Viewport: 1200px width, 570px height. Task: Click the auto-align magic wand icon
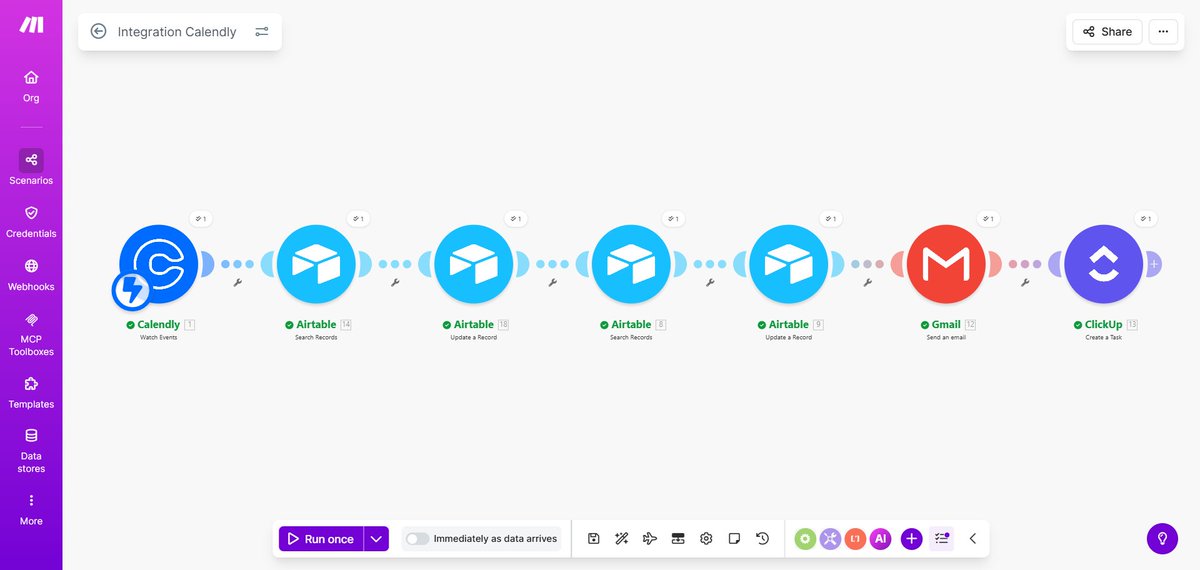tap(621, 538)
